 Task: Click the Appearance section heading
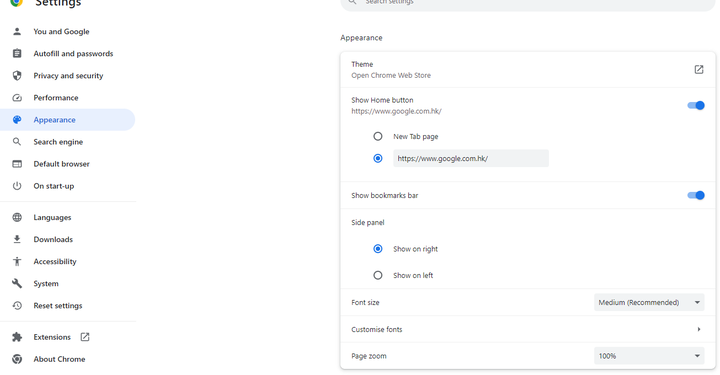(x=361, y=38)
